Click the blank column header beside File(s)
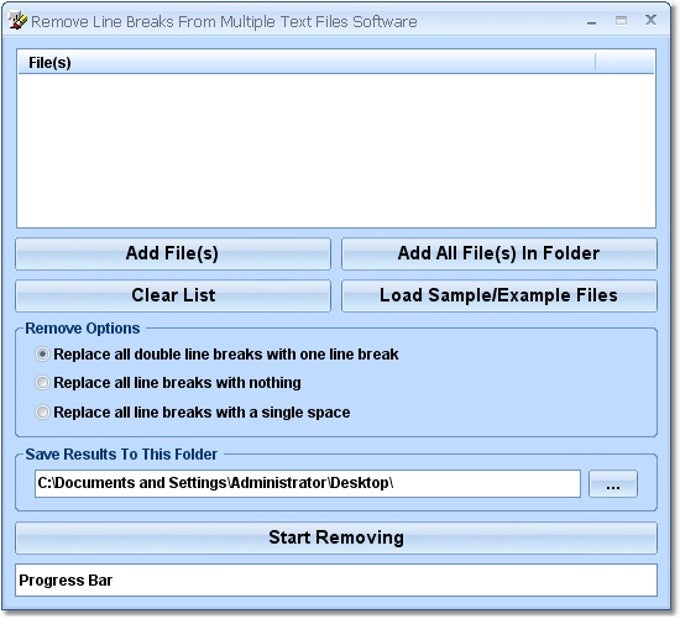 (x=624, y=63)
